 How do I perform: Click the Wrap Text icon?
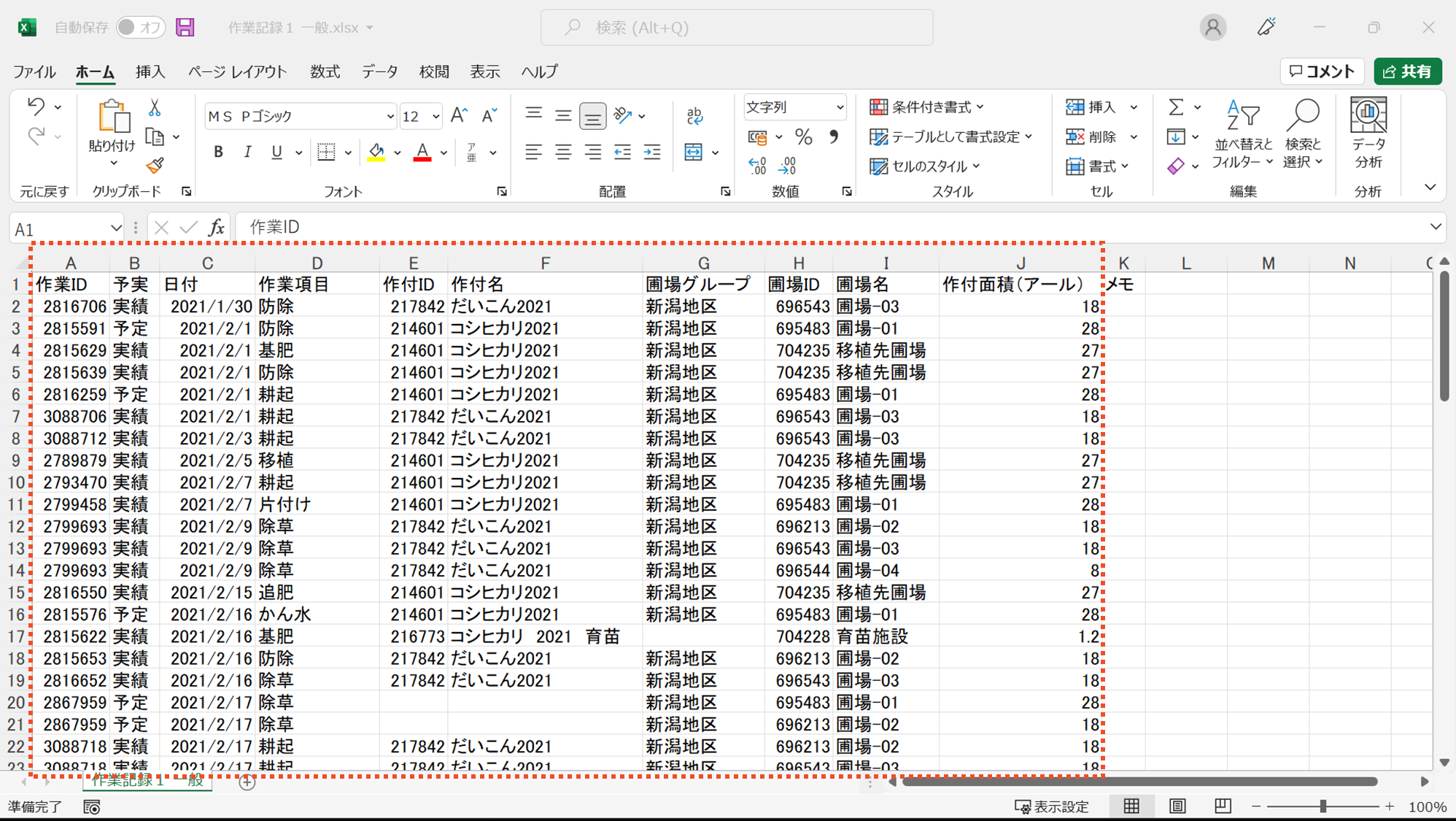(x=694, y=115)
